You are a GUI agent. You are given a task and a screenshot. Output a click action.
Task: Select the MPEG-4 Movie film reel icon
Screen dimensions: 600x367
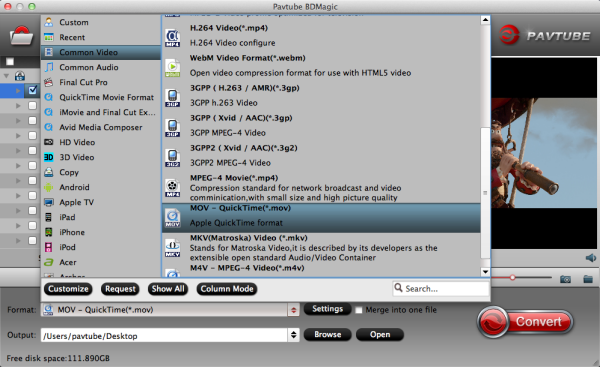pyautogui.click(x=173, y=188)
